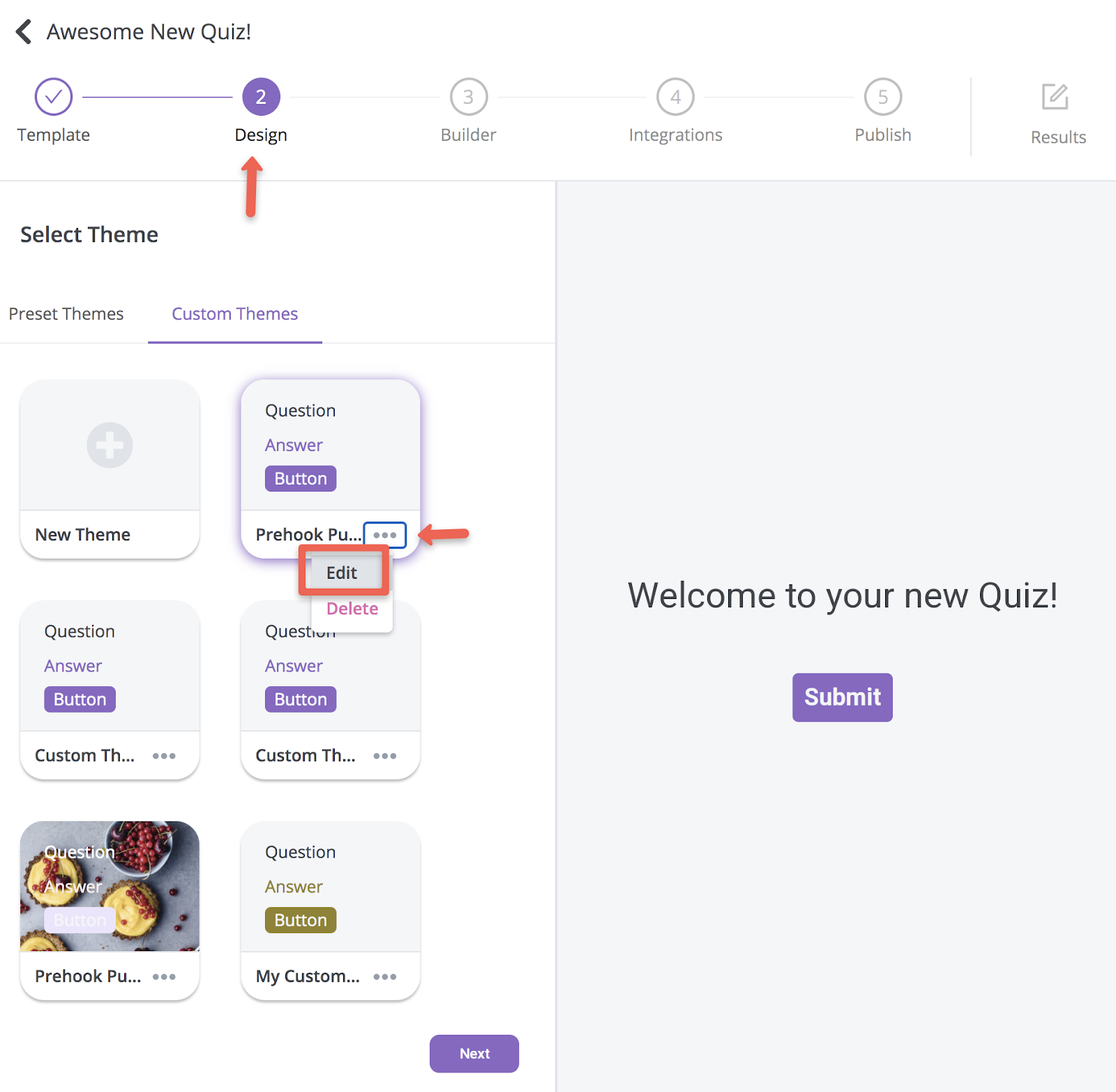Open three-dot menu on berry-image Prehook theme

(x=164, y=976)
